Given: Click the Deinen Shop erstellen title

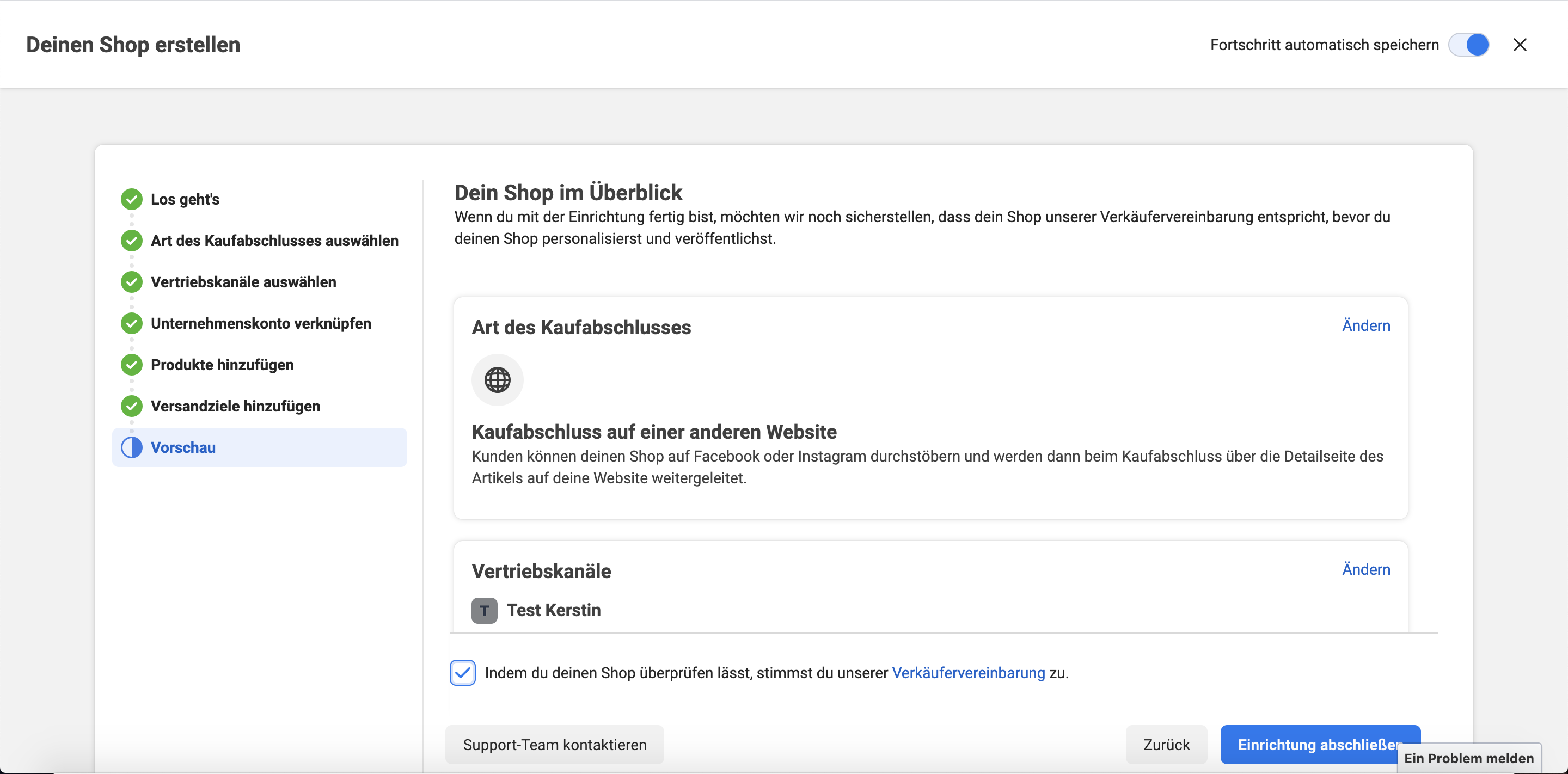Looking at the screenshot, I should (133, 45).
